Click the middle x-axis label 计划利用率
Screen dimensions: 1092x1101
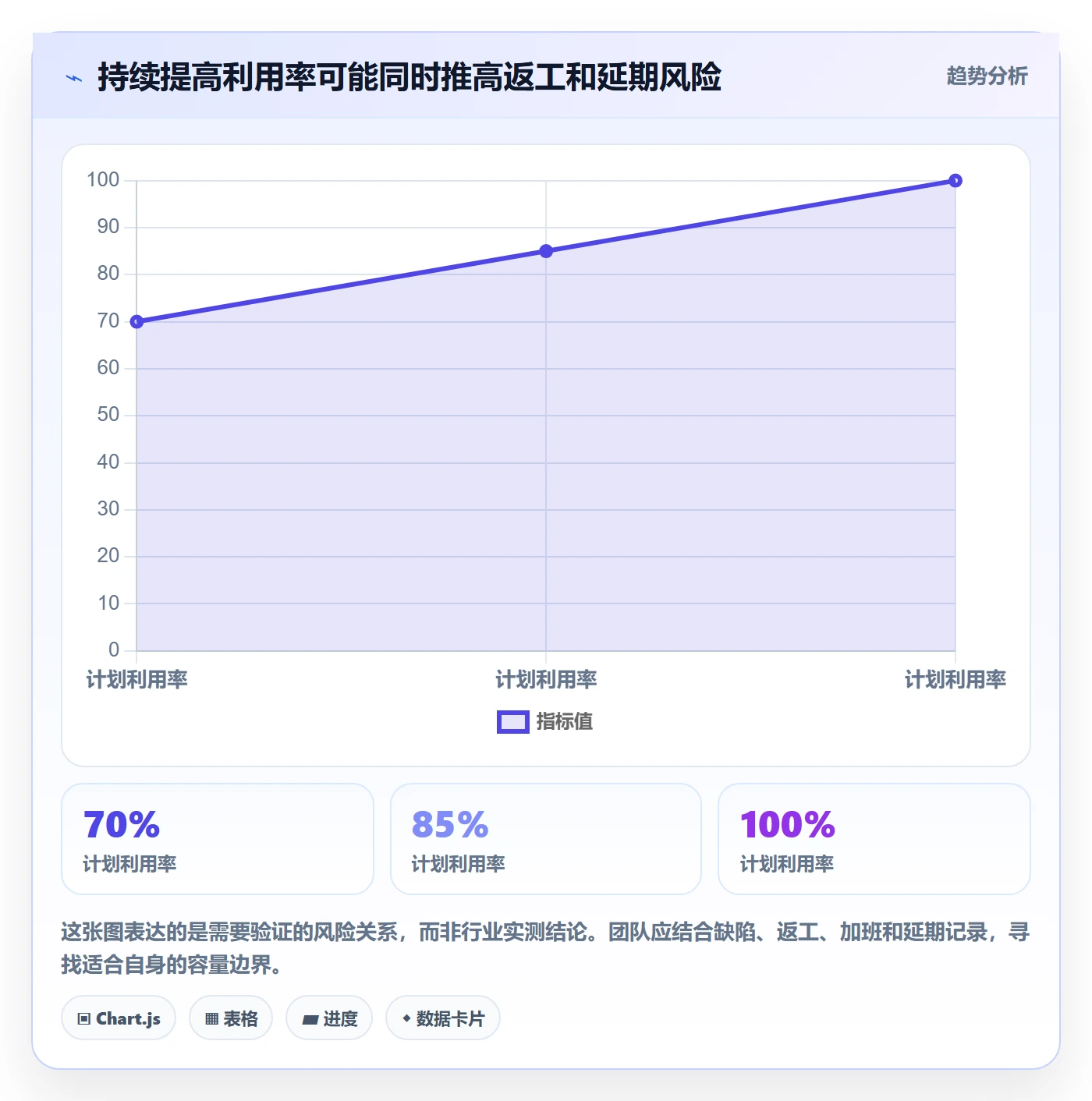(546, 680)
